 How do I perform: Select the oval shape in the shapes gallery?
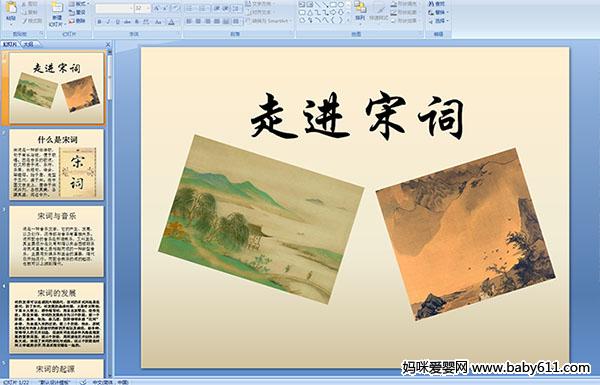click(341, 5)
